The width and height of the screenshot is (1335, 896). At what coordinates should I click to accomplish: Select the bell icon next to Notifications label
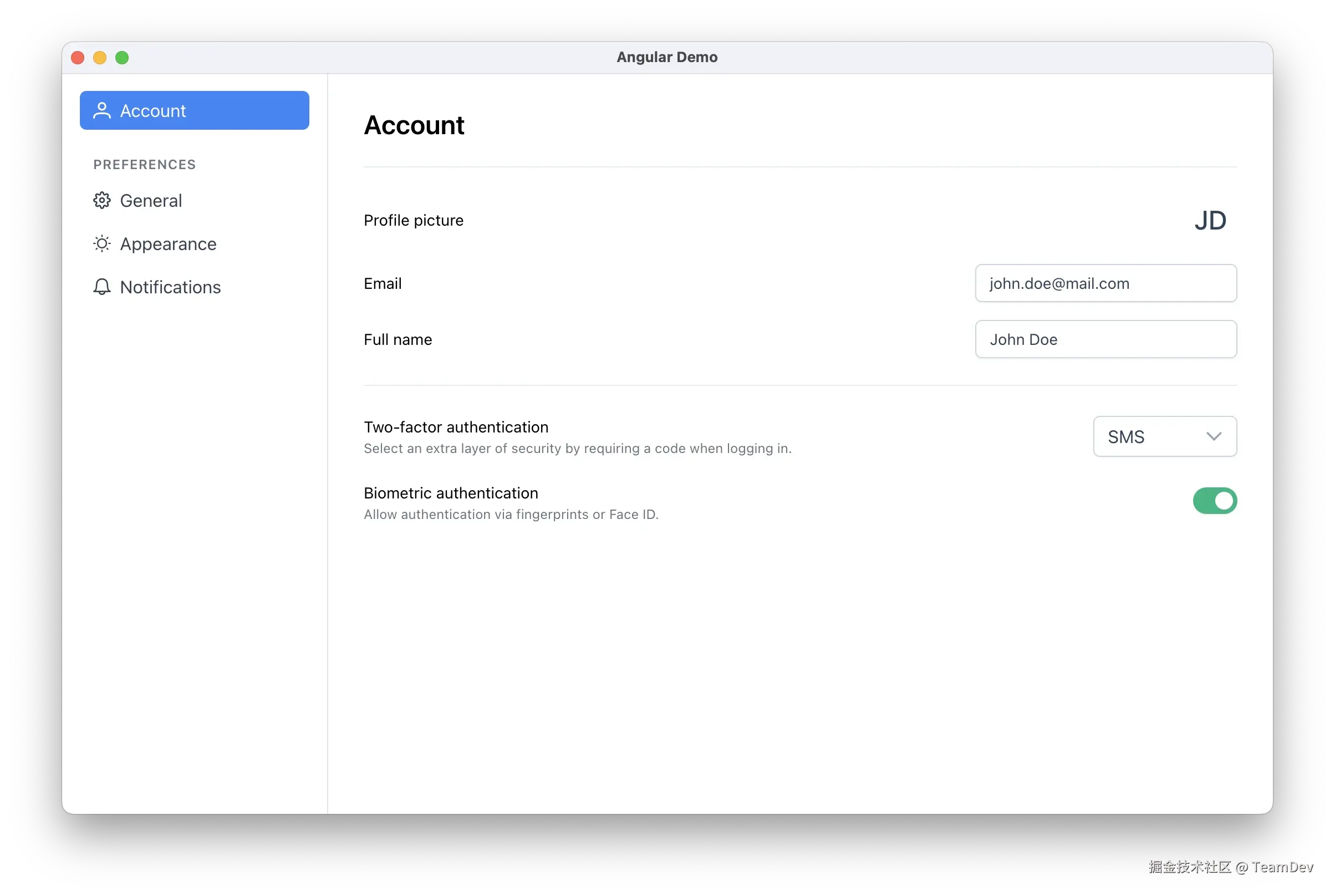(101, 287)
